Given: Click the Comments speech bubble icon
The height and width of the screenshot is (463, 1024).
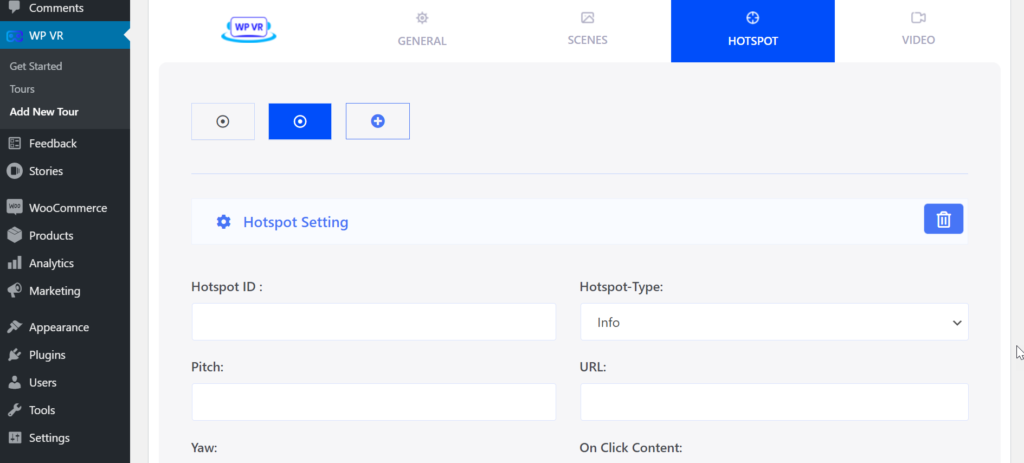Looking at the screenshot, I should coord(14,8).
